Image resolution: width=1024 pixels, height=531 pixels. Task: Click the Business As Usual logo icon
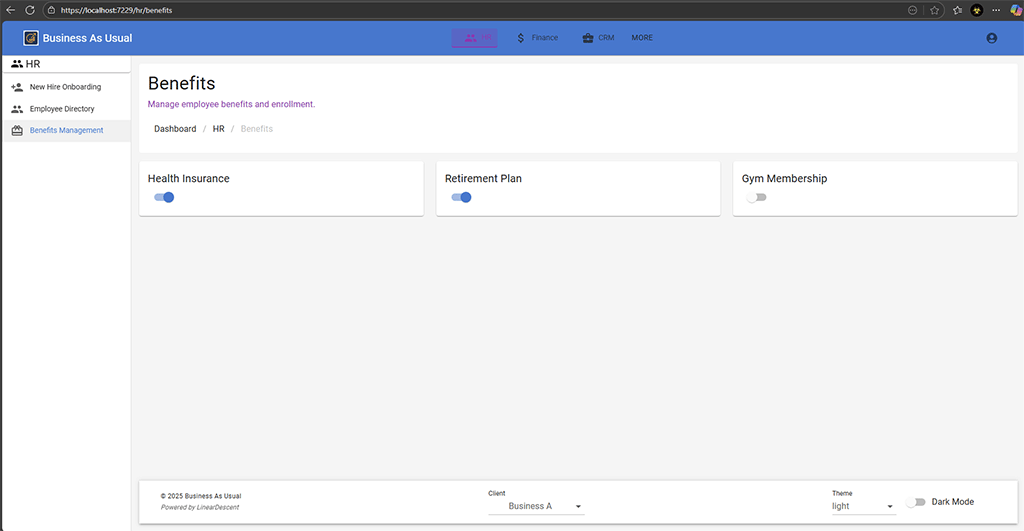pyautogui.click(x=31, y=38)
